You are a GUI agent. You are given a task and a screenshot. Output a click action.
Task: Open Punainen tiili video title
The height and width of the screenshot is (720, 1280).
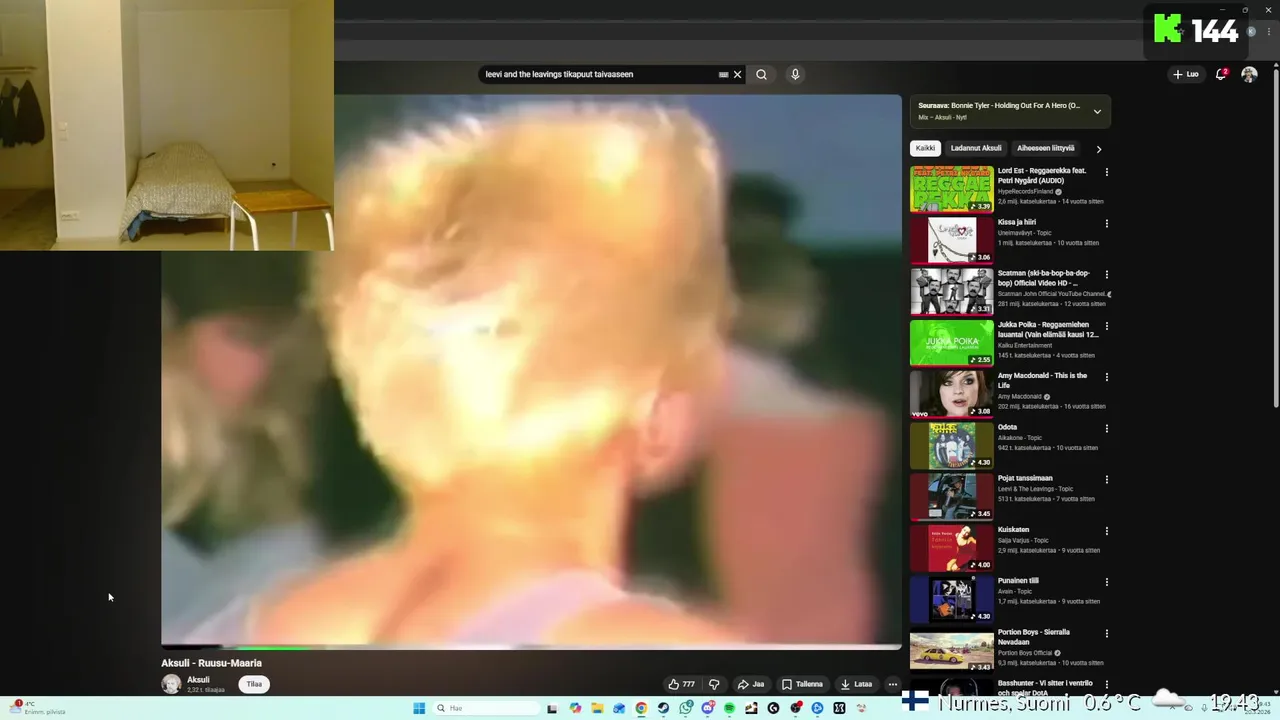coord(1018,581)
